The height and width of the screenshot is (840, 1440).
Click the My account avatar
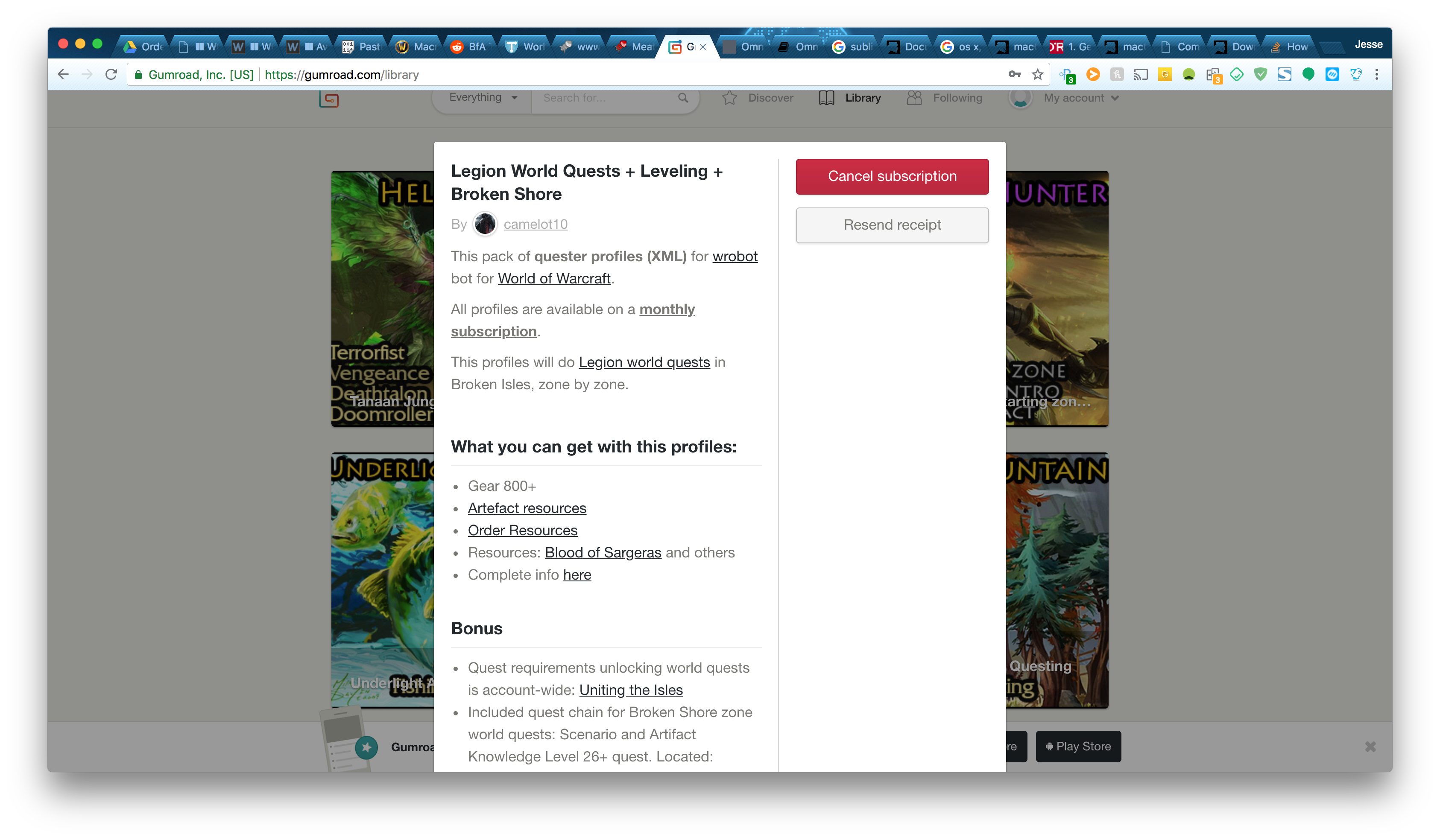1020,98
